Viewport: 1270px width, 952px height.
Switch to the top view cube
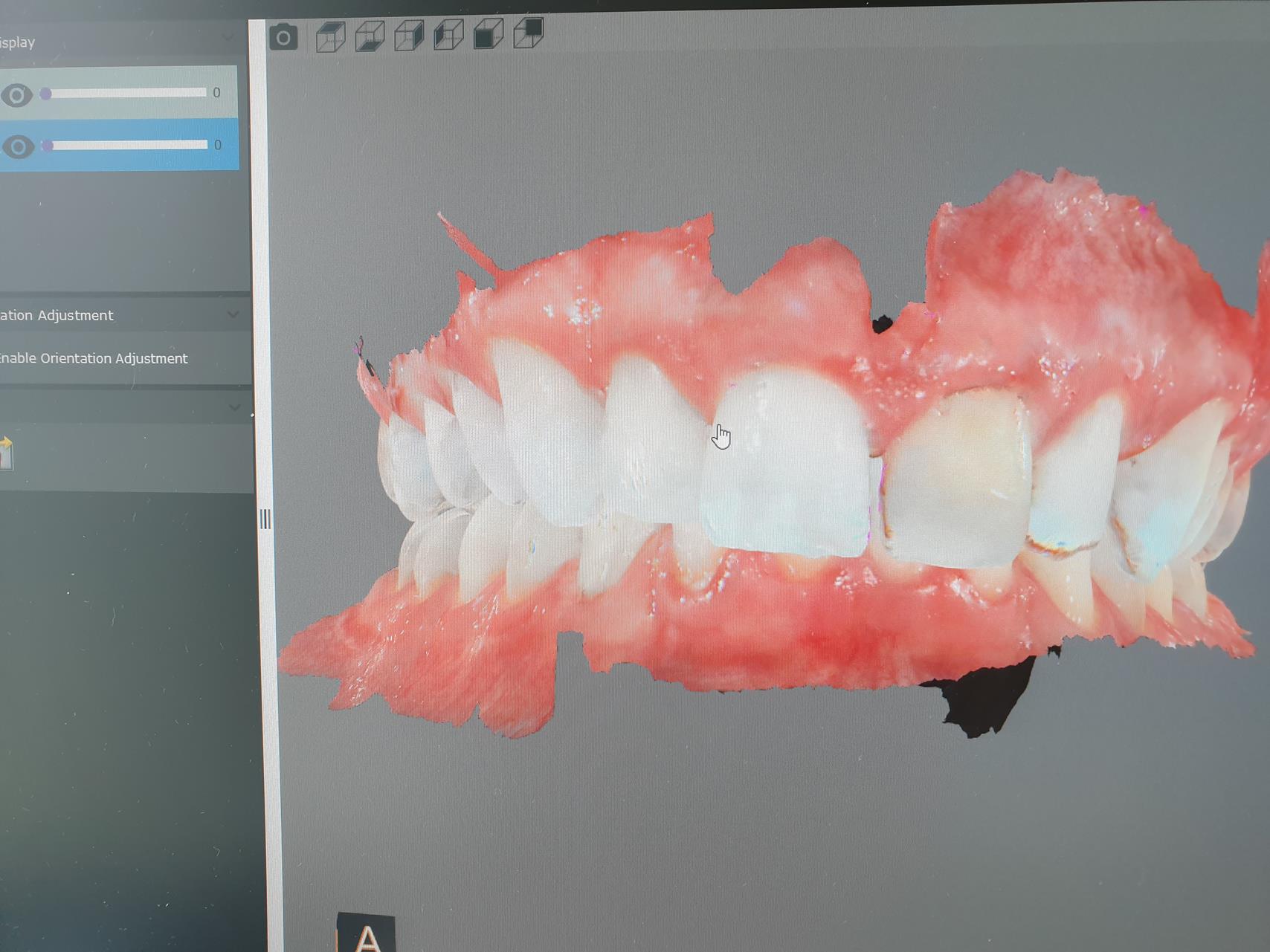click(x=330, y=36)
